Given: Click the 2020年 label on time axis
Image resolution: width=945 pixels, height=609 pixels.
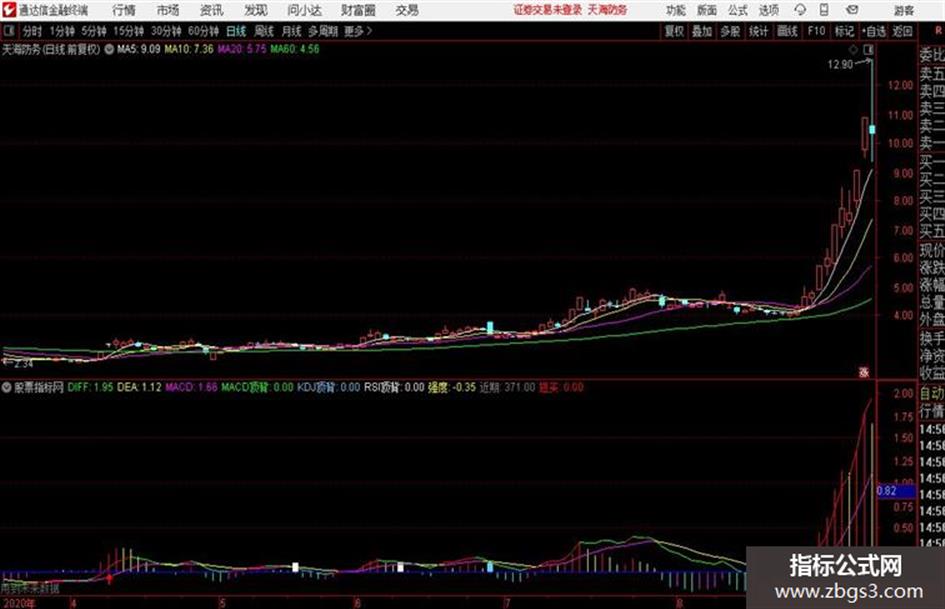Looking at the screenshot, I should click(x=19, y=603).
